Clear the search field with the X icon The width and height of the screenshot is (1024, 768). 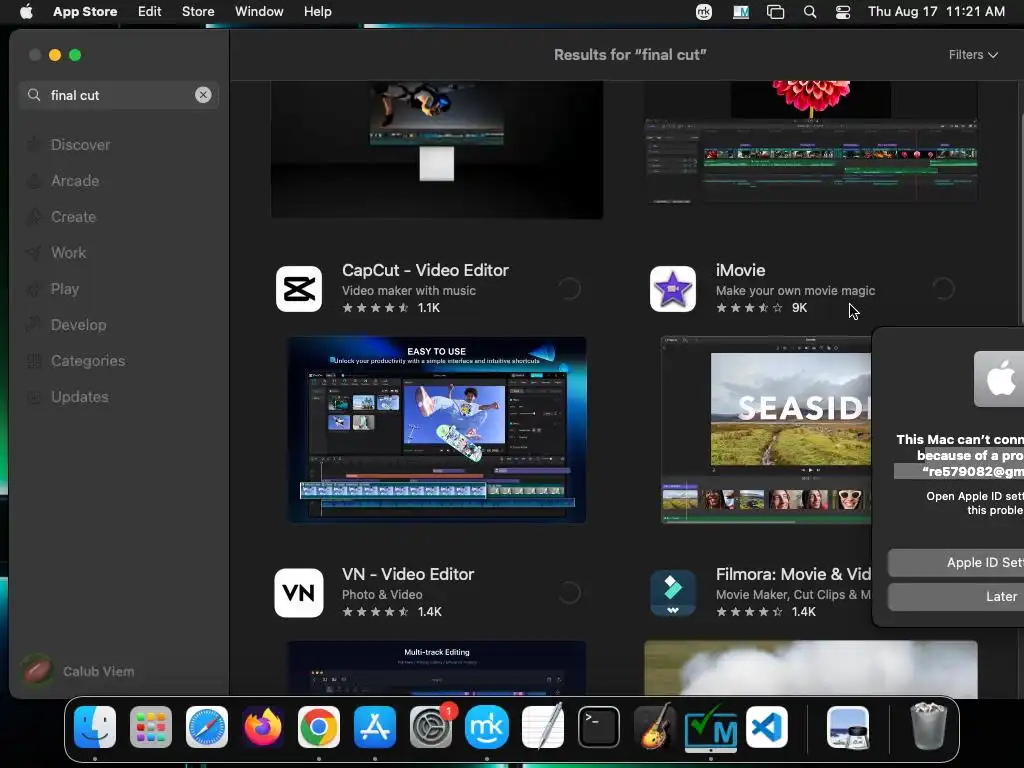[x=203, y=95]
